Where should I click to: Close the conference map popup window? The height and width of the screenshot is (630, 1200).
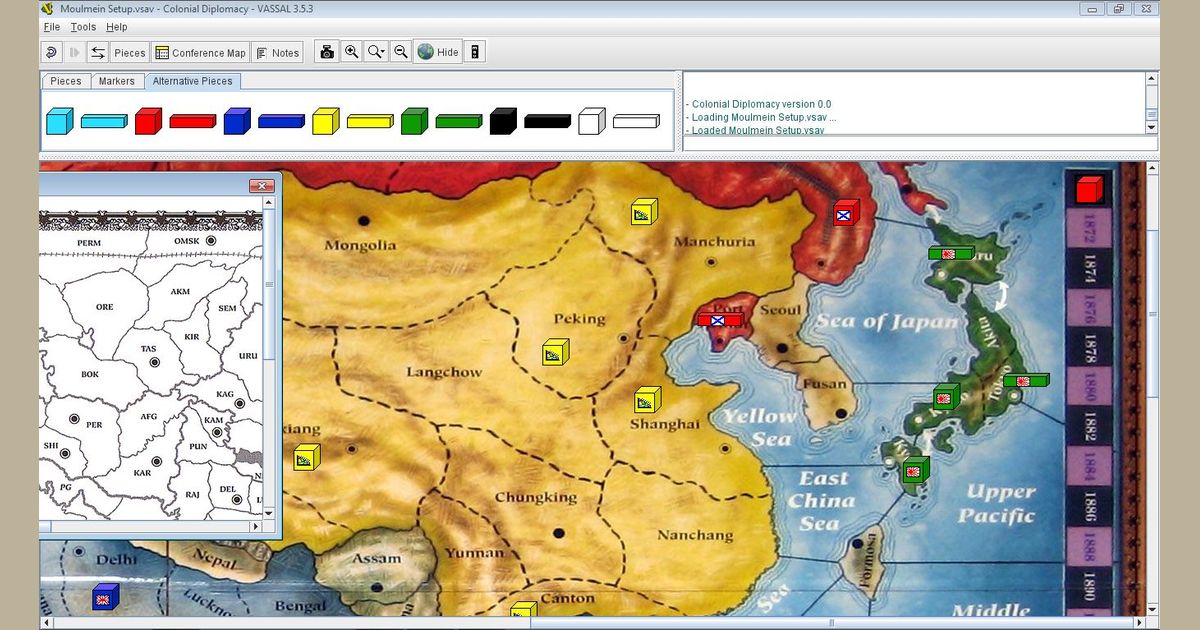tap(261, 185)
